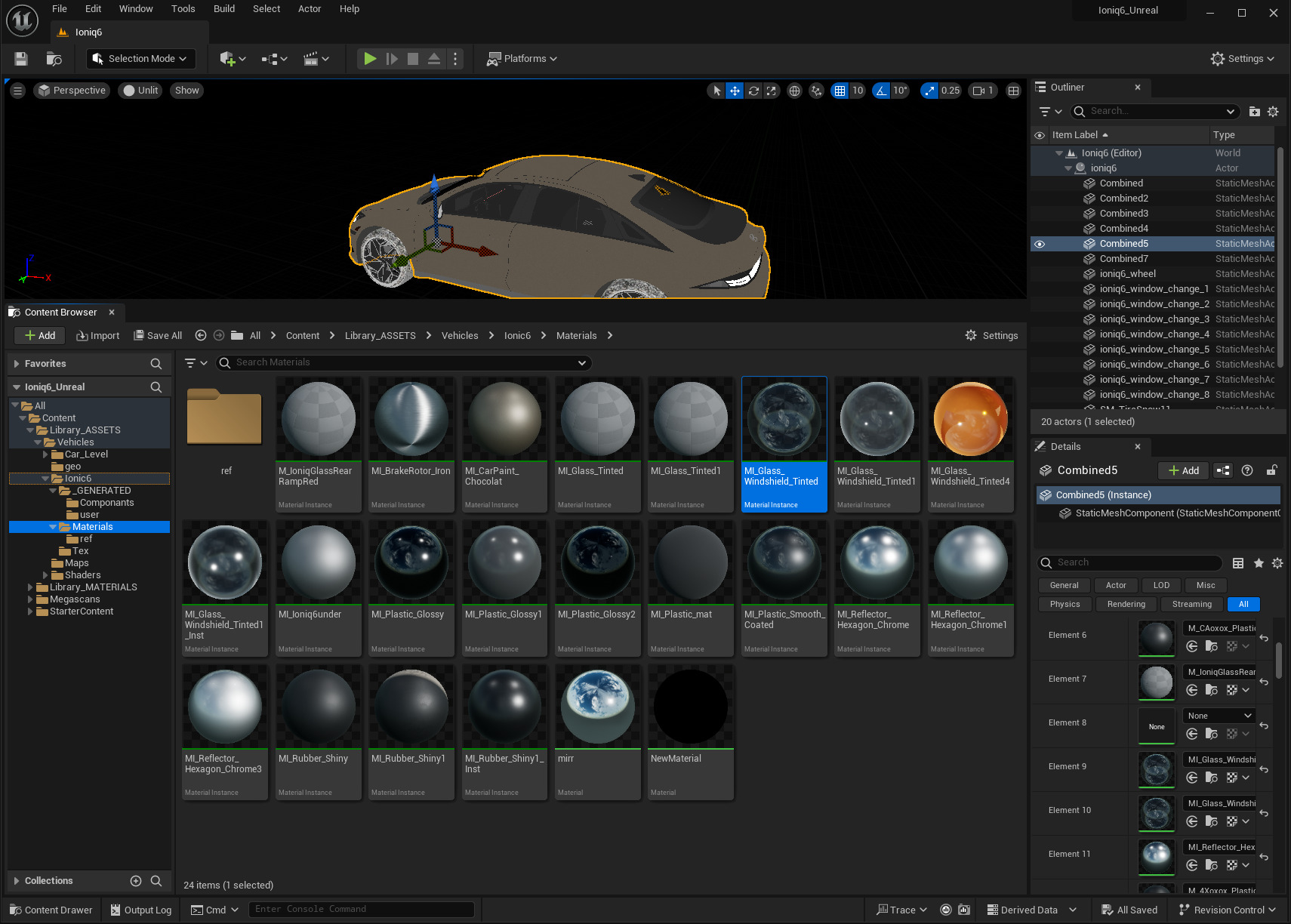Open the Unlit view mode dropdown

click(x=140, y=91)
